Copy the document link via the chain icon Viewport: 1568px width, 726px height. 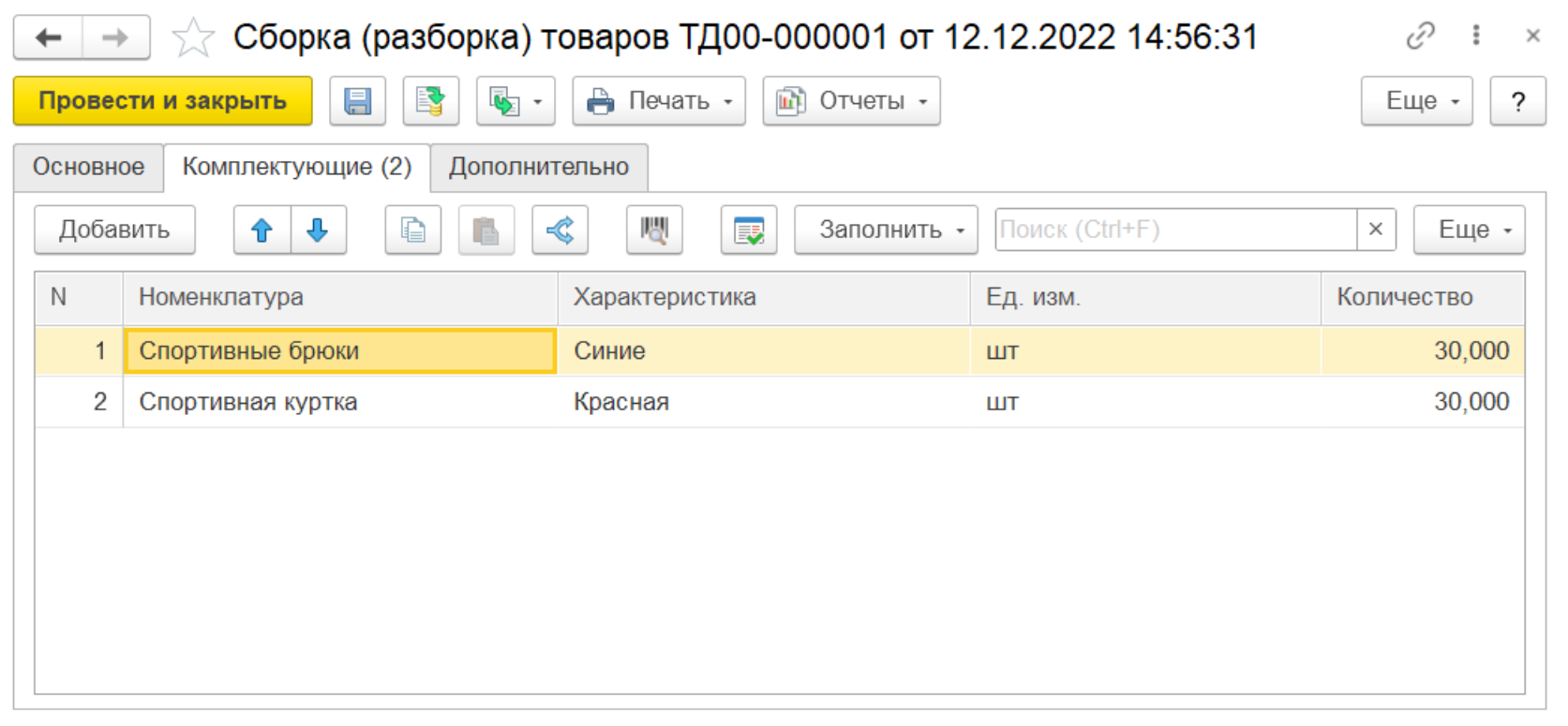[1420, 37]
